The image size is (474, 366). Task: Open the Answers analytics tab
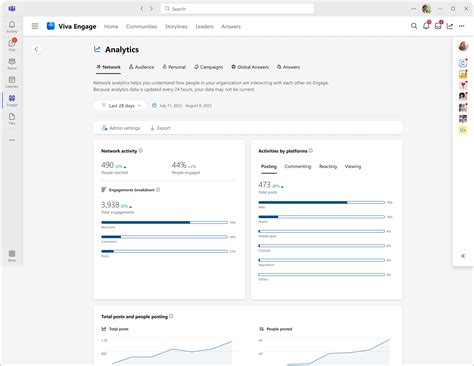point(288,67)
